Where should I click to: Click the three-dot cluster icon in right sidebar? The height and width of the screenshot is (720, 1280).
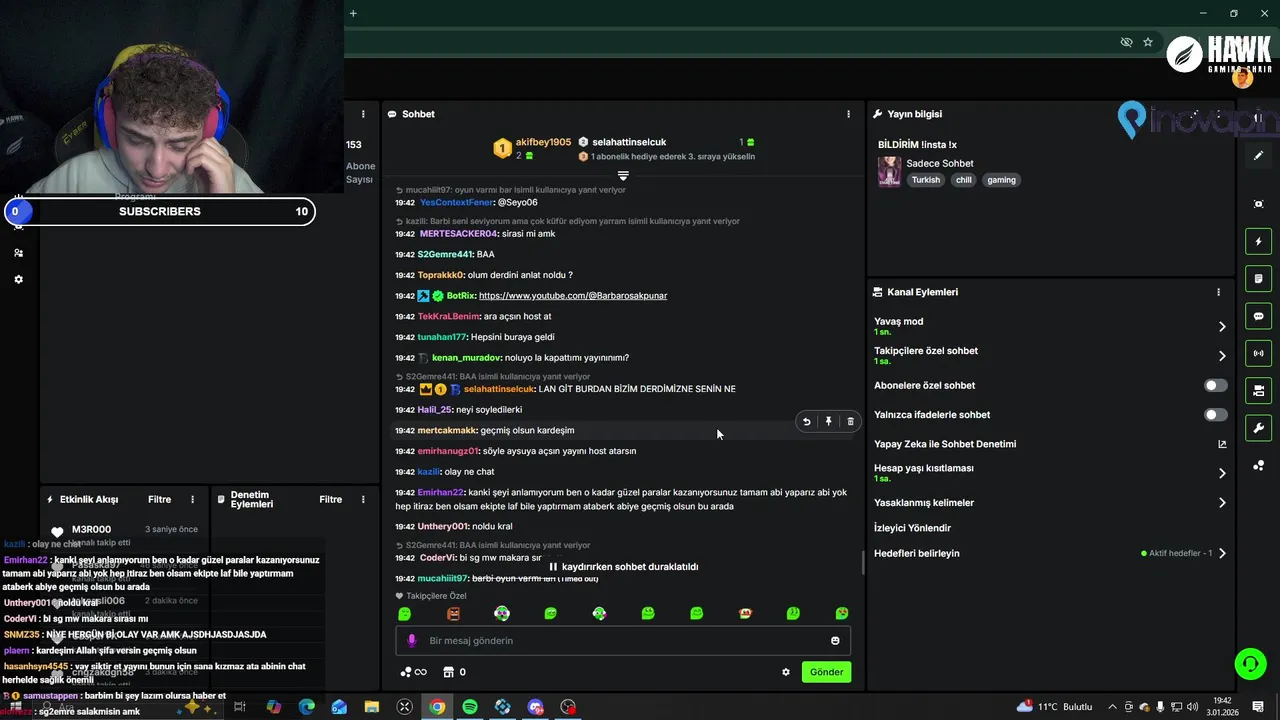click(1258, 465)
